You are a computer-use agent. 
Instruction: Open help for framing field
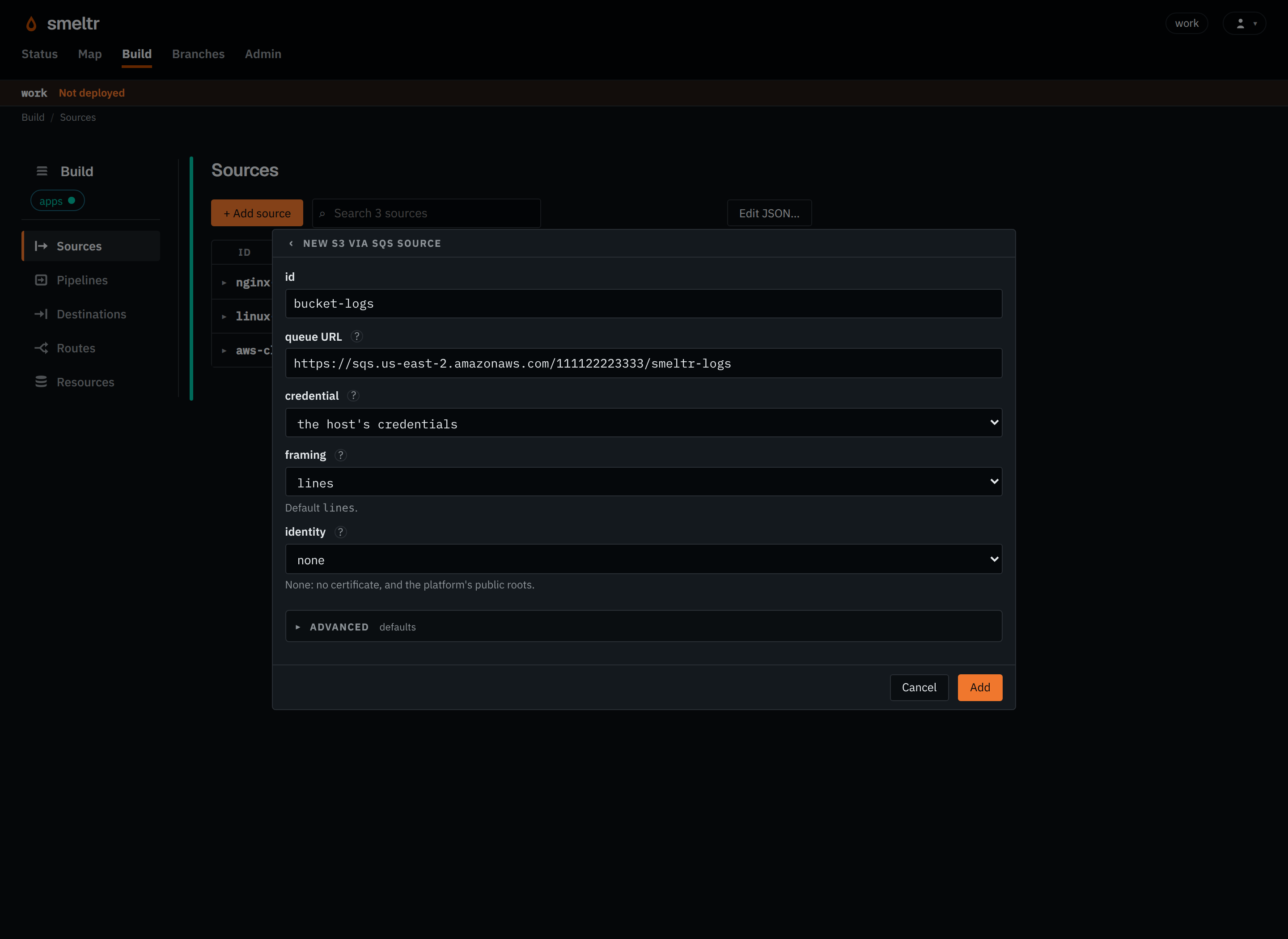tap(341, 455)
